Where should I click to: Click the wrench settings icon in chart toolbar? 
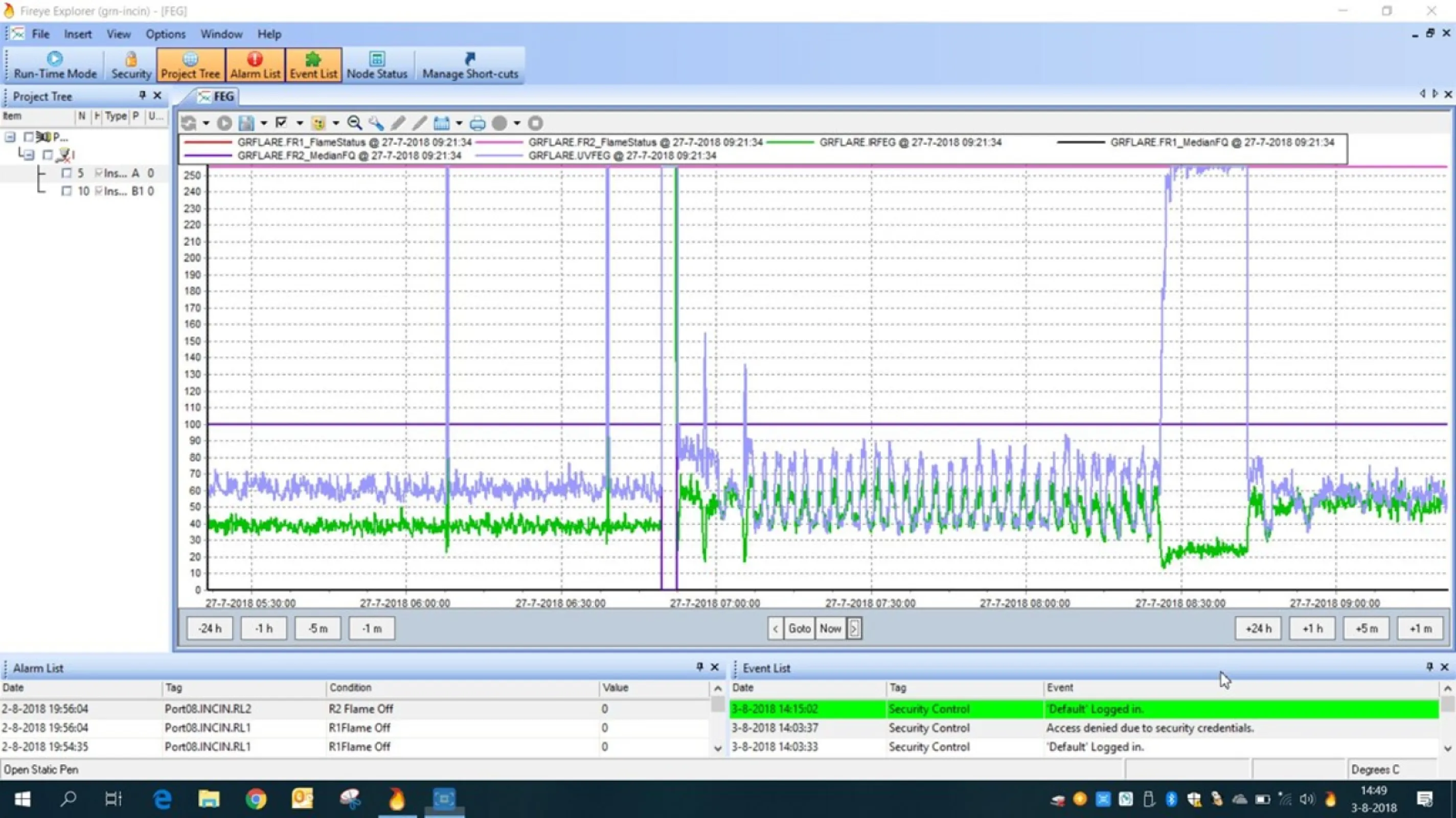pos(376,123)
